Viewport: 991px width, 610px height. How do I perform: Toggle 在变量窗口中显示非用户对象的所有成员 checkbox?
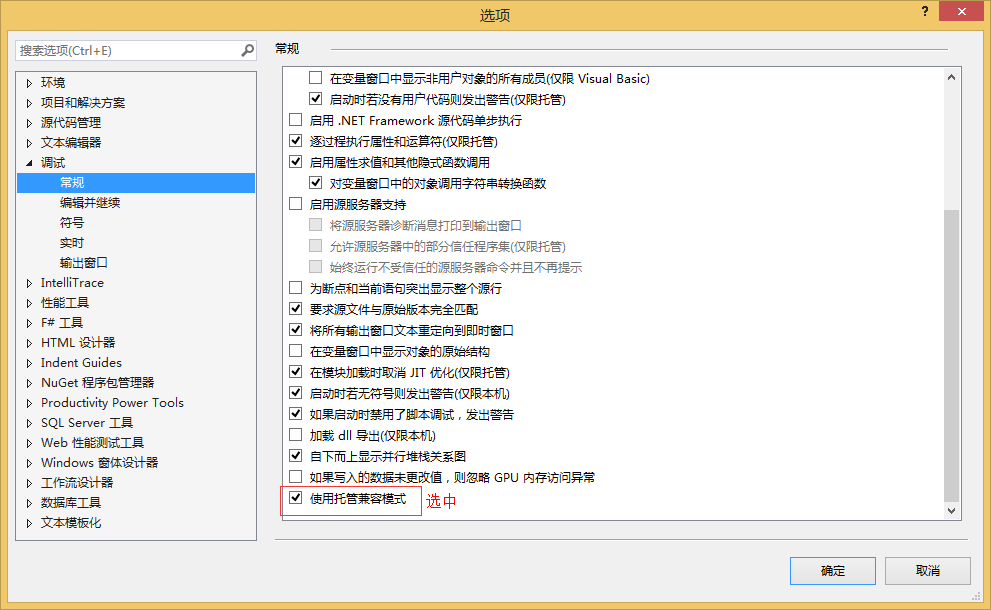pos(315,78)
